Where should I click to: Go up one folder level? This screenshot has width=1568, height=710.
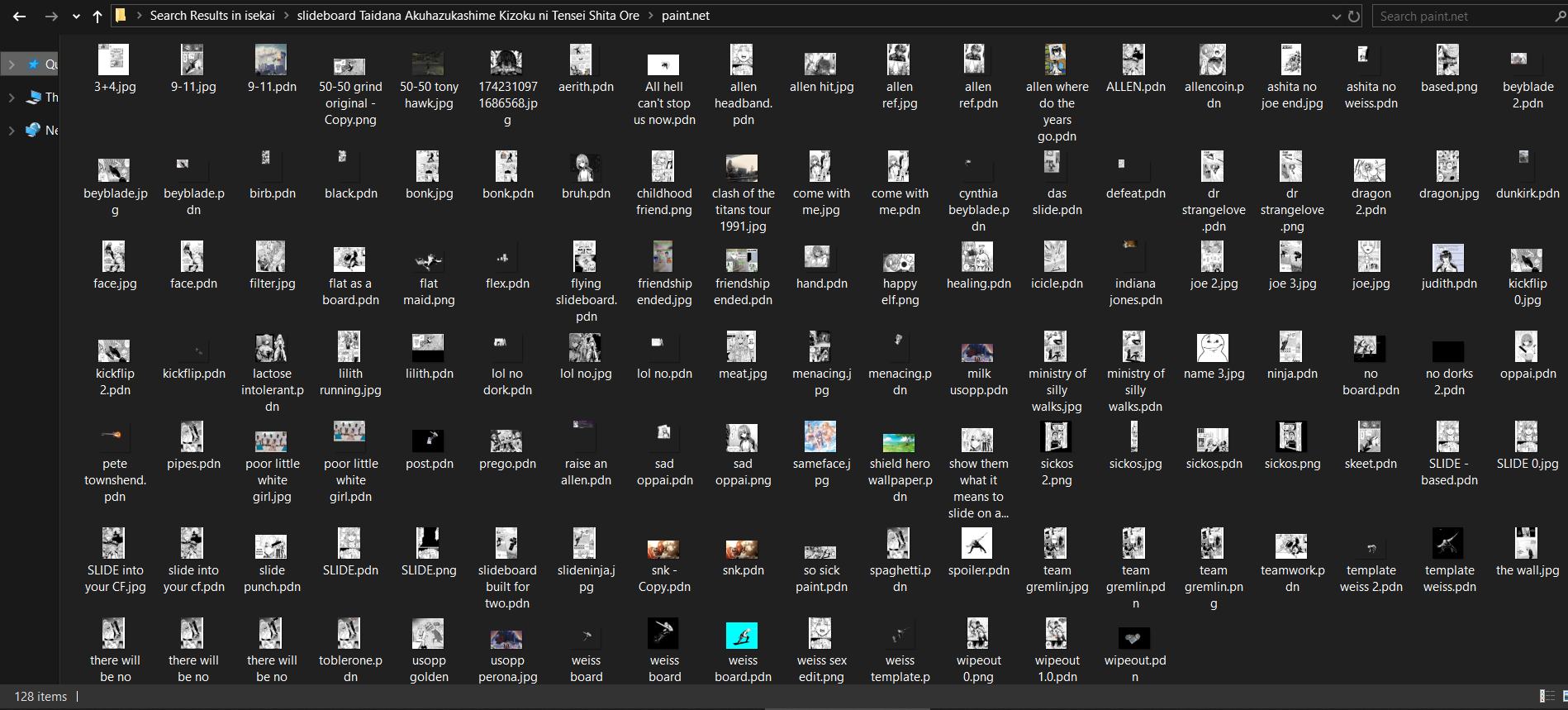click(97, 16)
